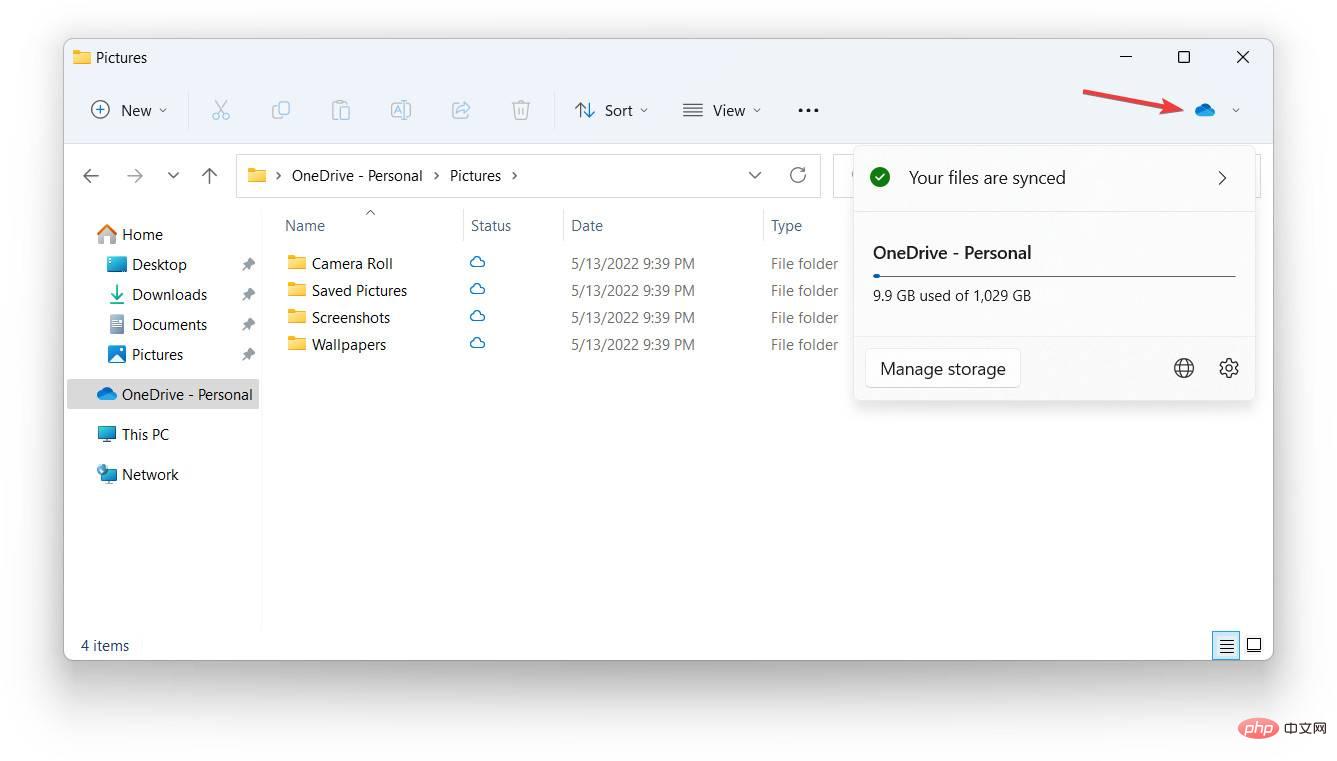This screenshot has height=761, width=1337.
Task: Sort by the Type column header
Action: tap(786, 226)
